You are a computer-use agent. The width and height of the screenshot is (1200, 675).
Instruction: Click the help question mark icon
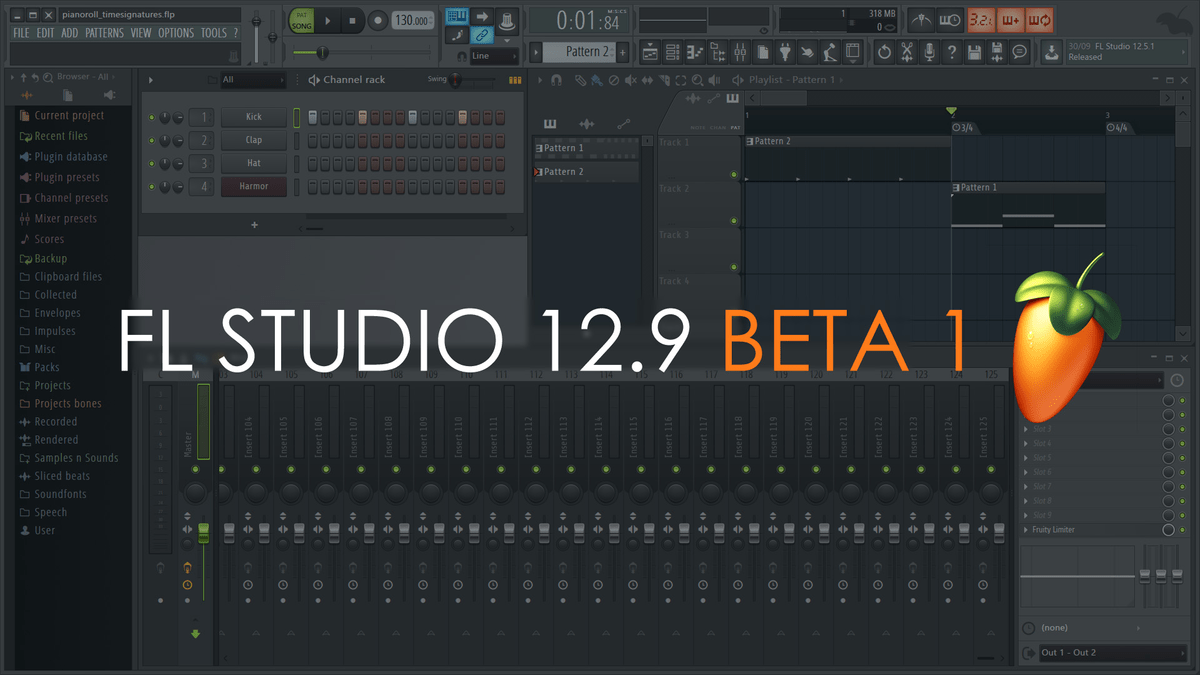pos(951,52)
